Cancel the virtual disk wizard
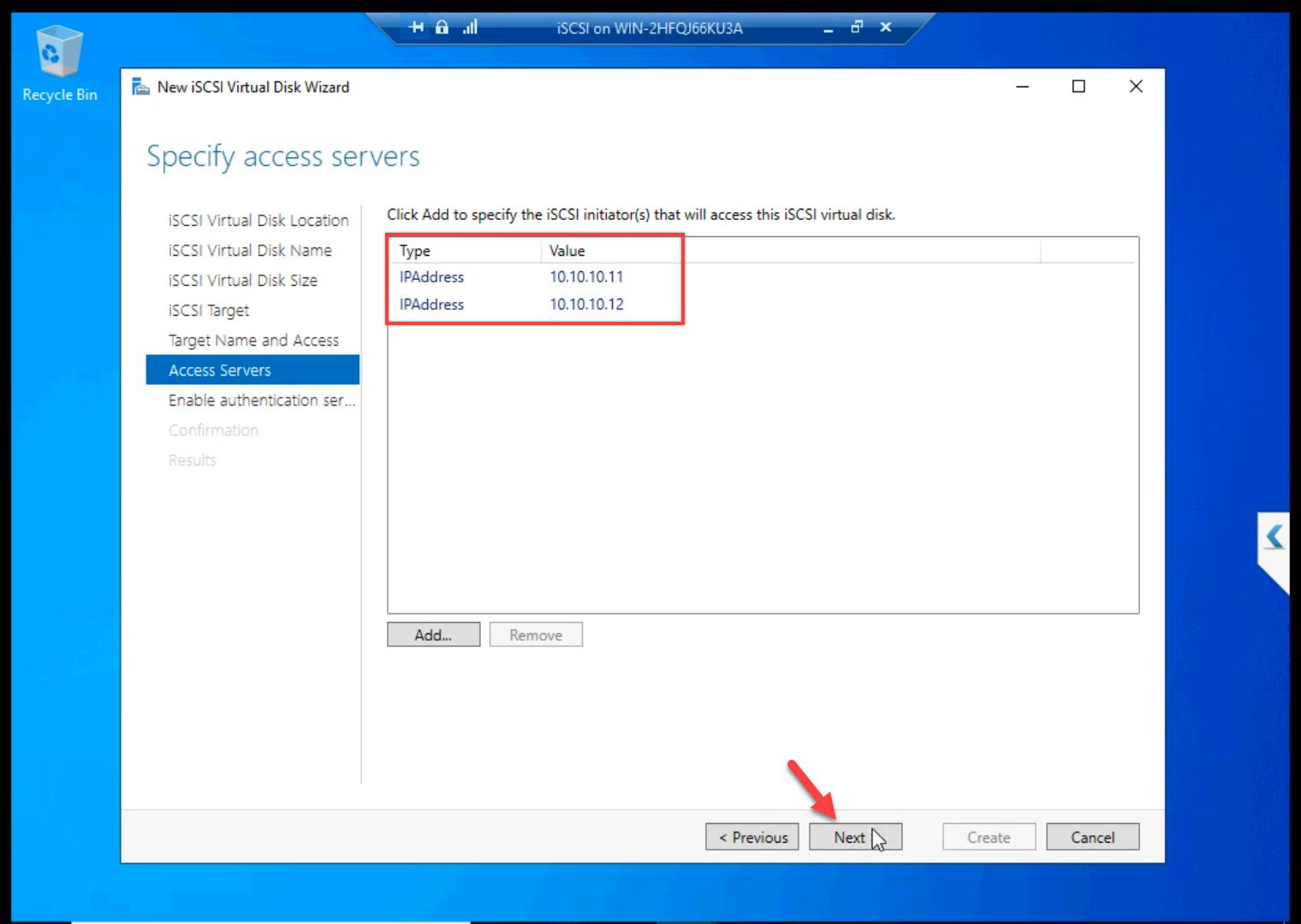 tap(1093, 837)
